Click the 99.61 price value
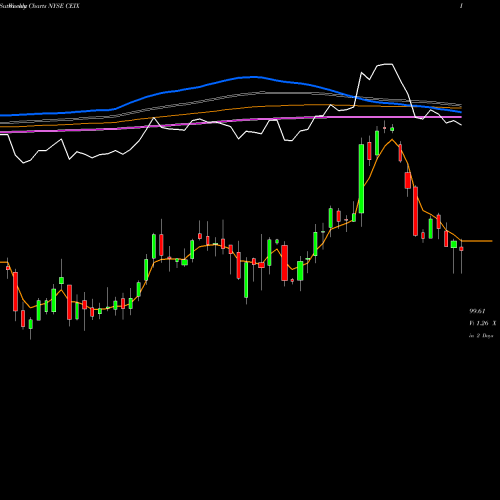The height and width of the screenshot is (500, 500). (x=477, y=311)
